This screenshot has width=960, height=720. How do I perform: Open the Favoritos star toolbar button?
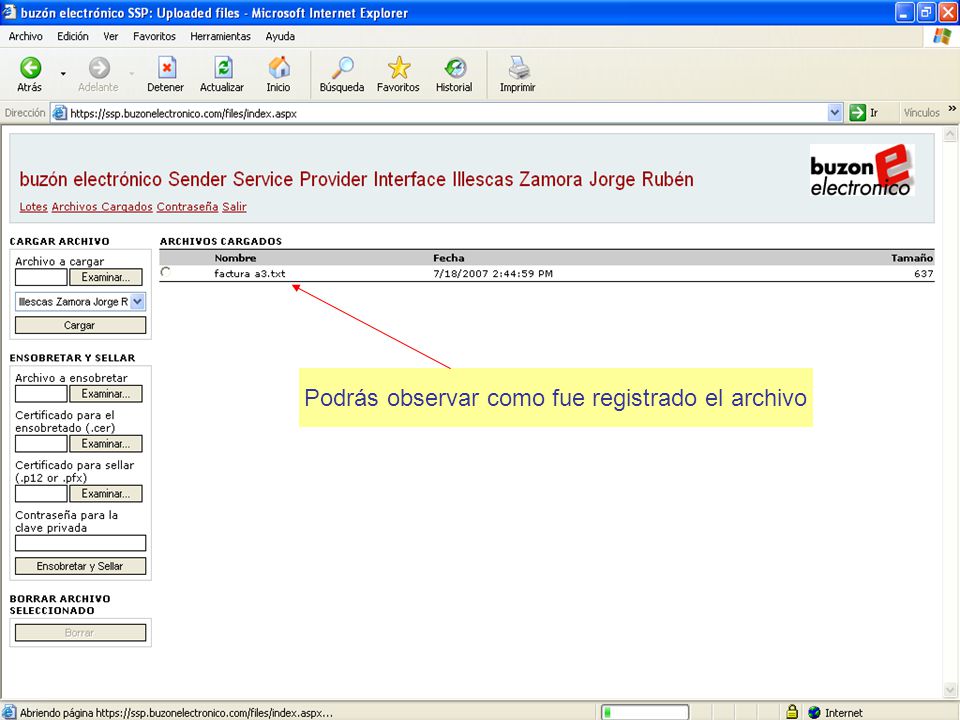point(398,75)
